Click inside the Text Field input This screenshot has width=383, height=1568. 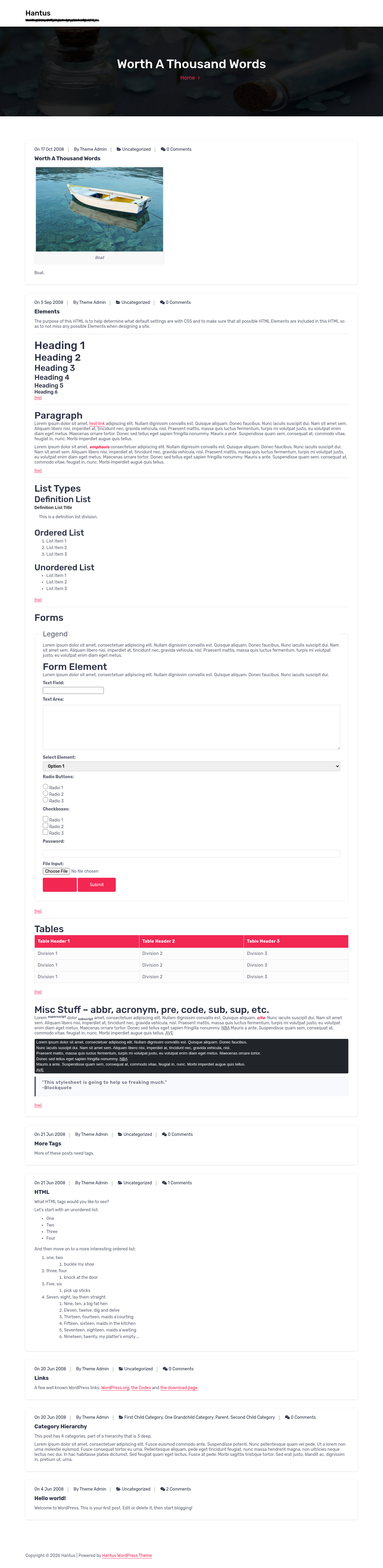point(73,690)
